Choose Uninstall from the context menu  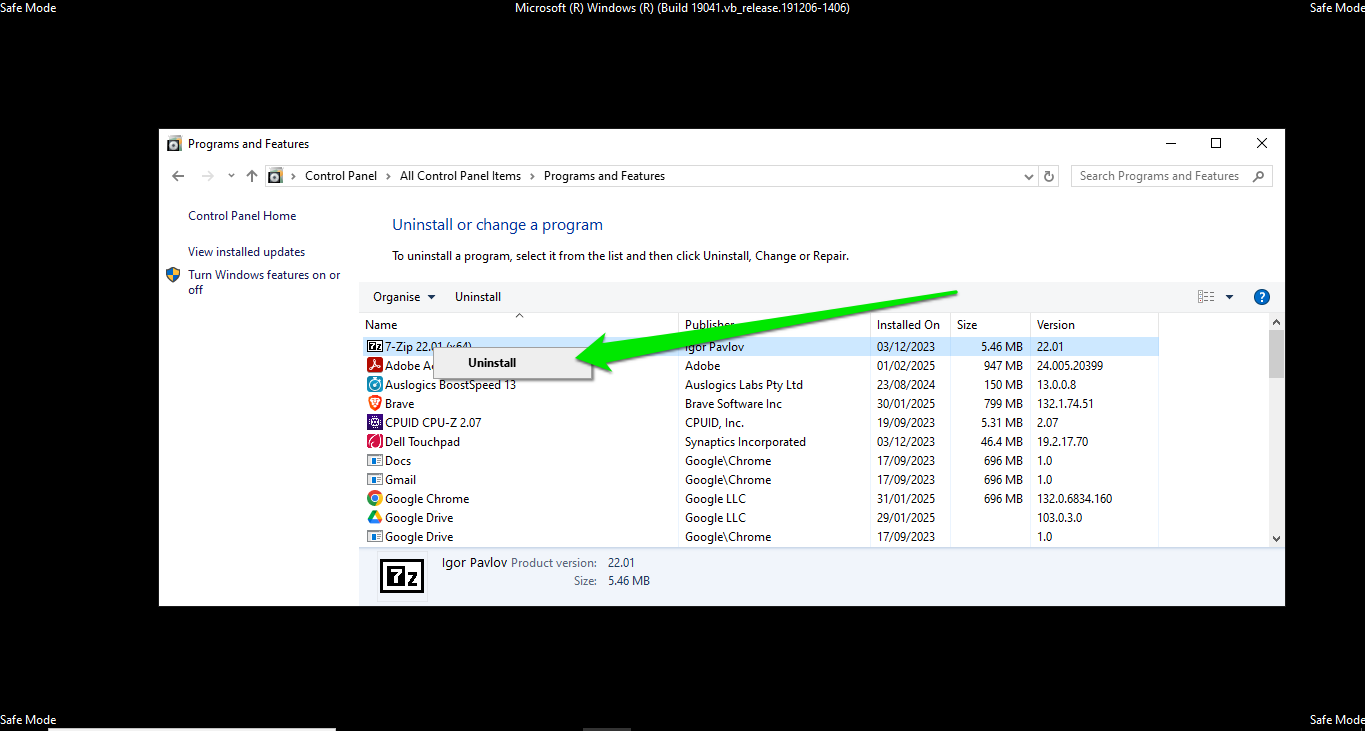(x=511, y=363)
